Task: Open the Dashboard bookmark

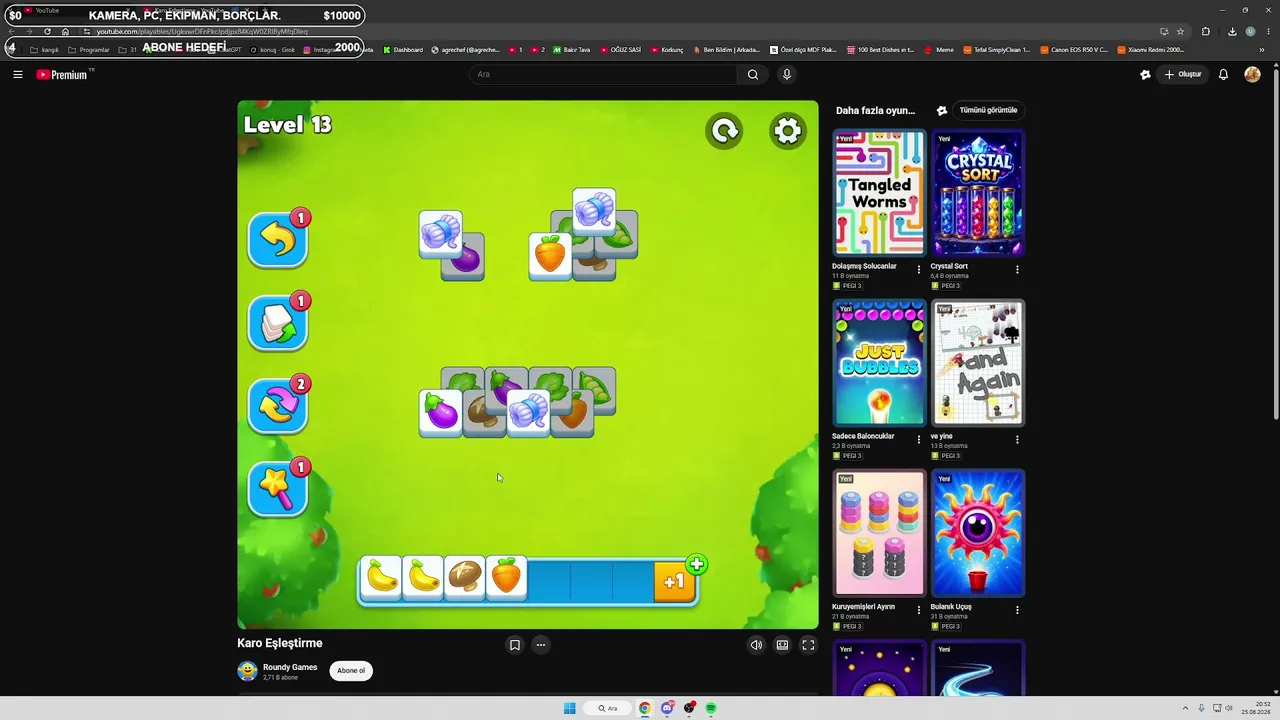Action: [x=403, y=49]
